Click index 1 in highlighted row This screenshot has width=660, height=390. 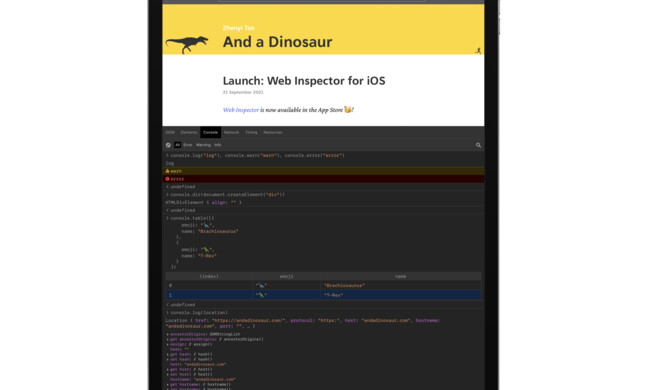point(209,295)
